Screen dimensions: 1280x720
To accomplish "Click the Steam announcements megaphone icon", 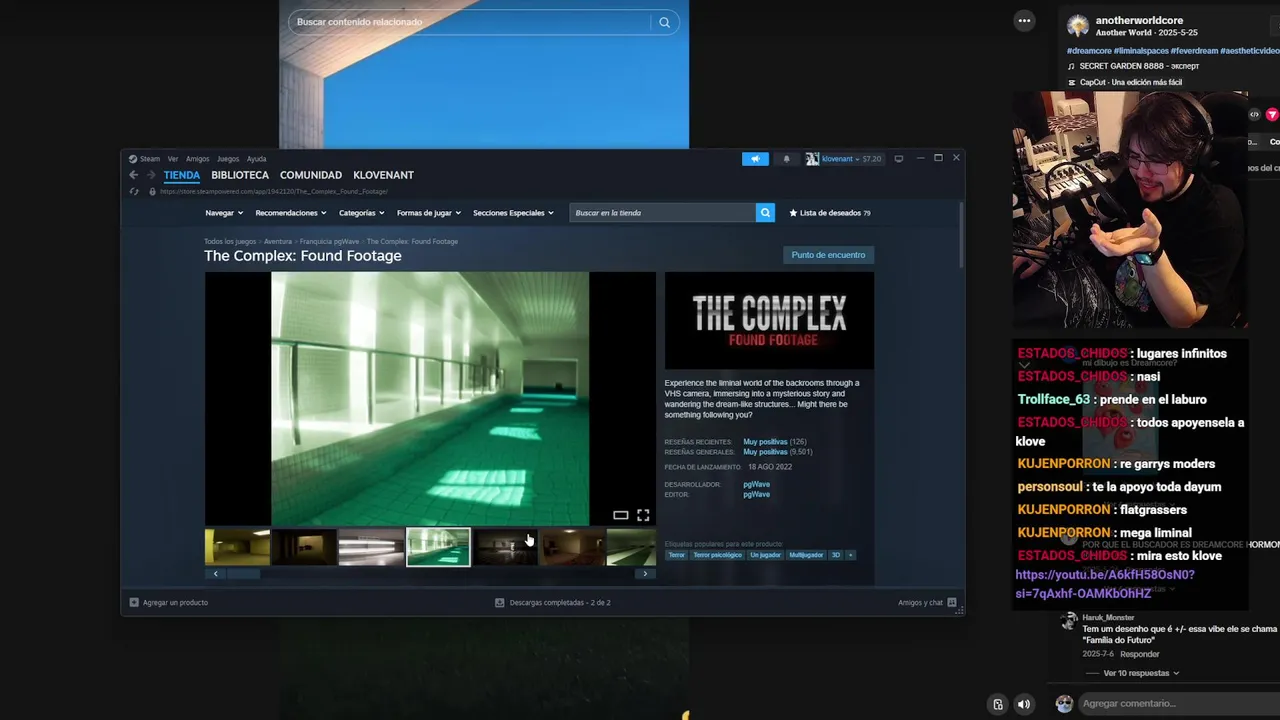I will (x=755, y=158).
